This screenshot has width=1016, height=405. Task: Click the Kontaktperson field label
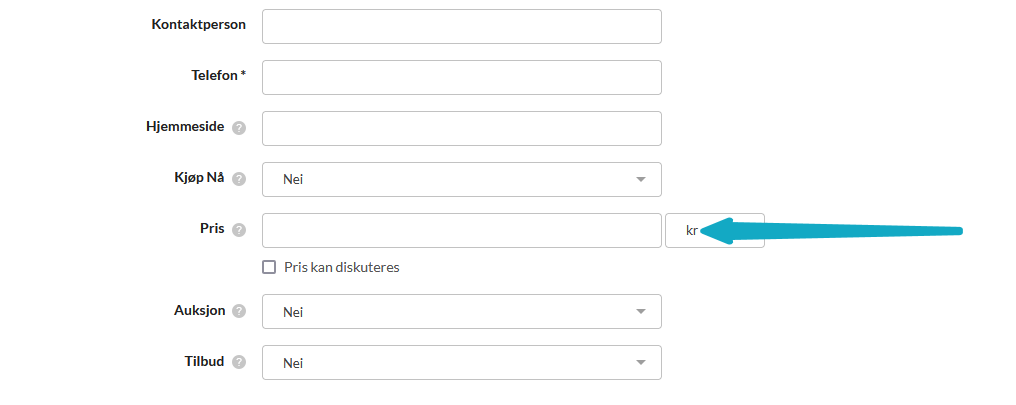(x=198, y=24)
